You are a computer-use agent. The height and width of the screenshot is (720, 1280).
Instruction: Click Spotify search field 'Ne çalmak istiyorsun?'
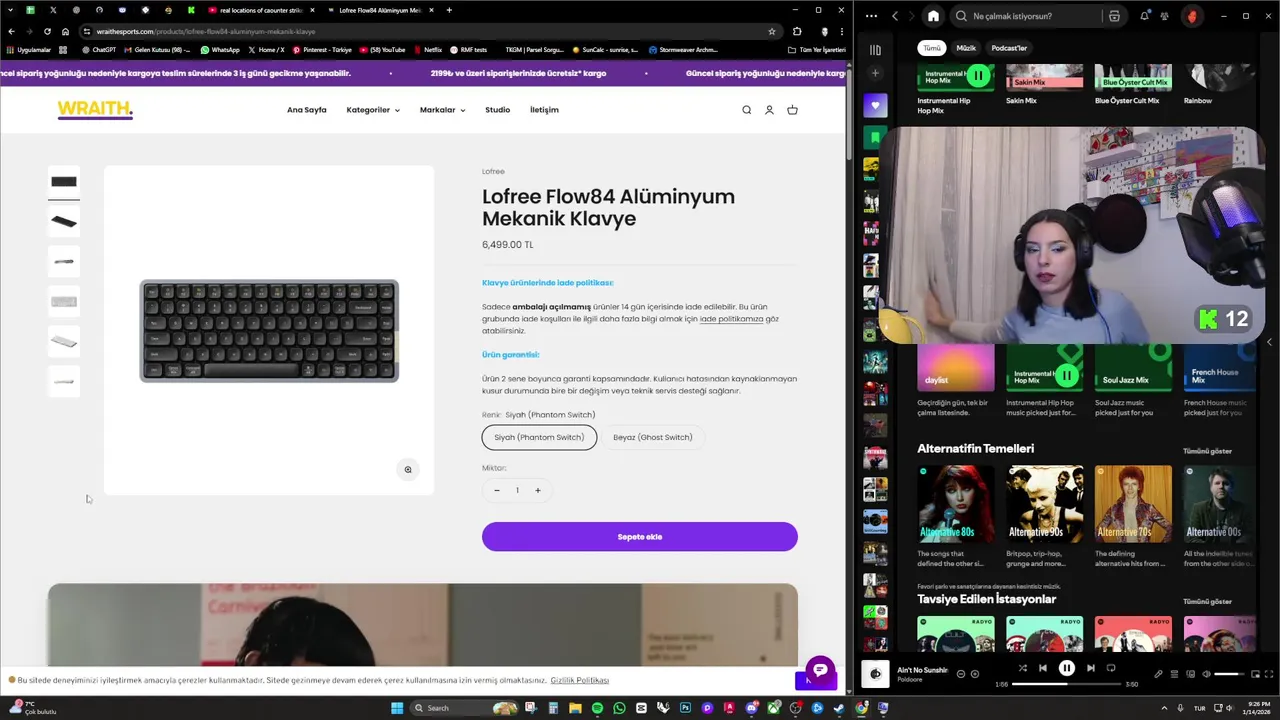tap(1025, 16)
